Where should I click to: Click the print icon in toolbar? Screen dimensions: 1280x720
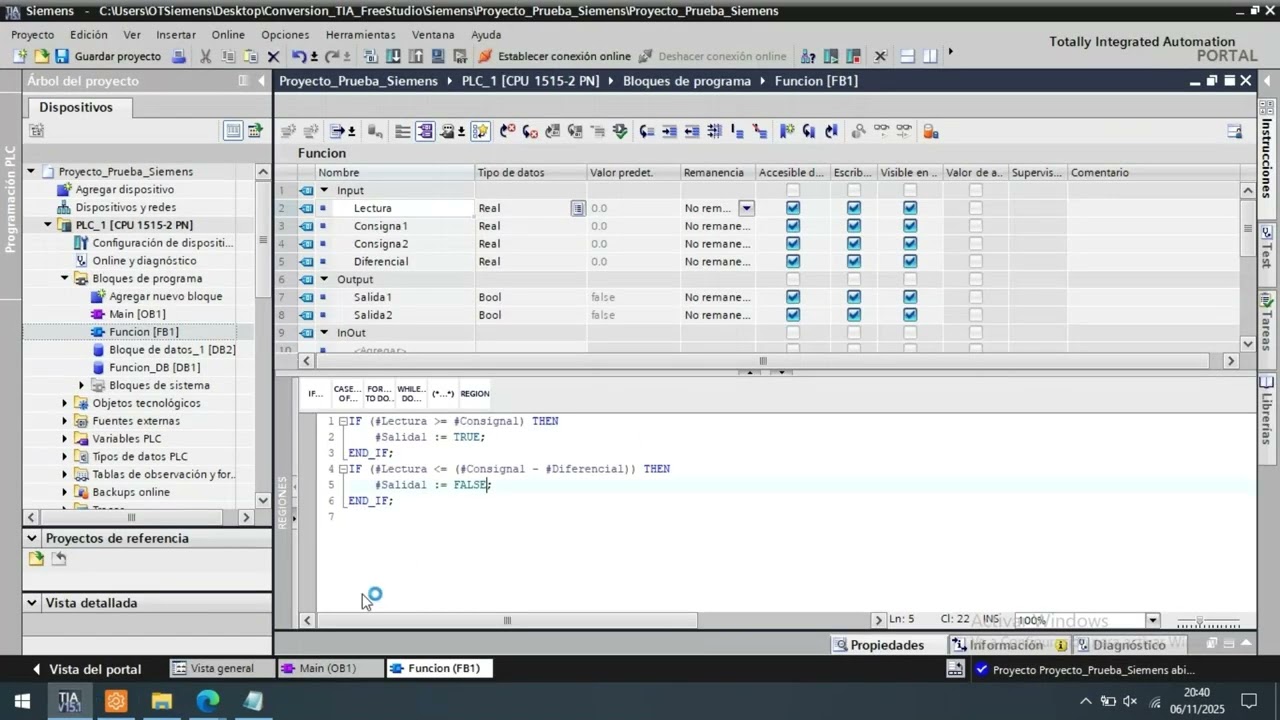(178, 56)
